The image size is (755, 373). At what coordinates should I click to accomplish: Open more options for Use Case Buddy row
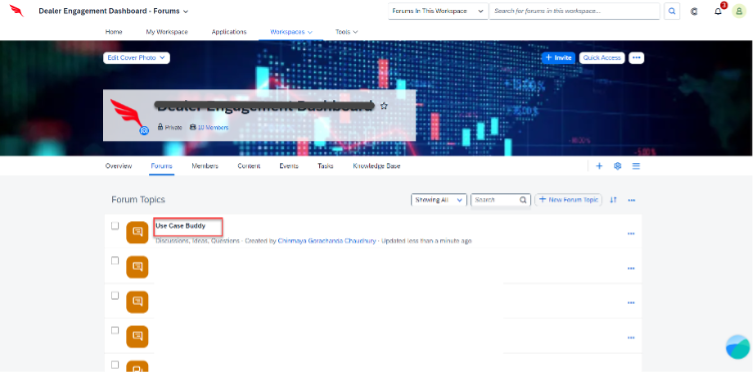[x=631, y=234]
